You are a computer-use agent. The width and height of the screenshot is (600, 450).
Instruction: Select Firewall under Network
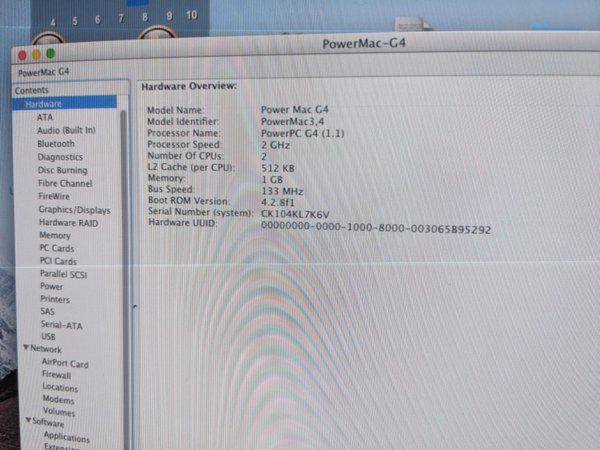[56, 375]
